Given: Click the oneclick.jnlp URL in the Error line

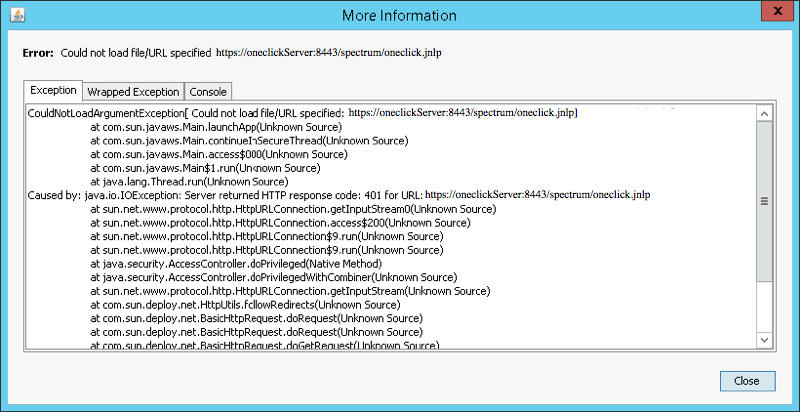Looking at the screenshot, I should point(328,52).
